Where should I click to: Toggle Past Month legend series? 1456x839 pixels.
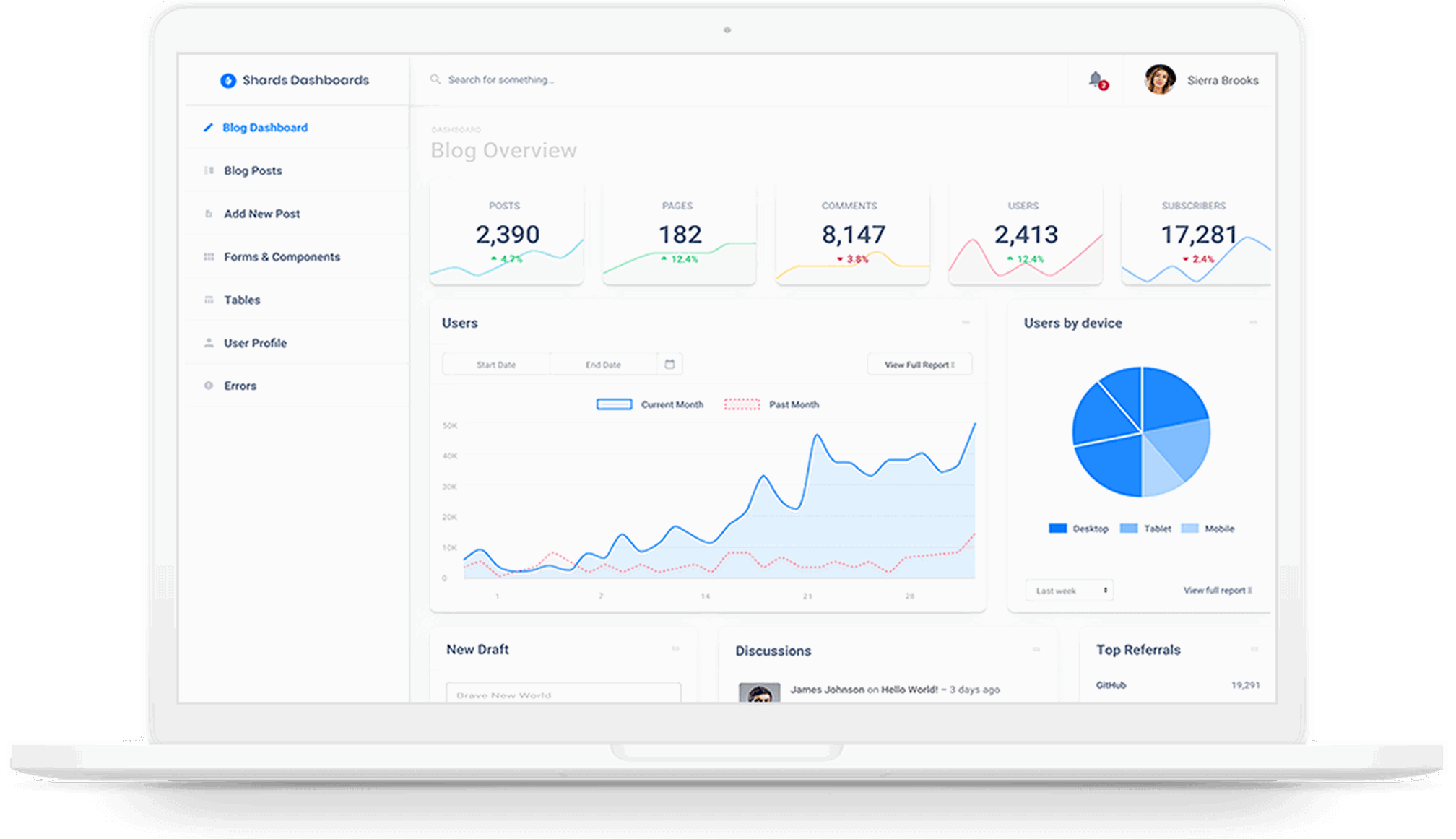tap(742, 404)
